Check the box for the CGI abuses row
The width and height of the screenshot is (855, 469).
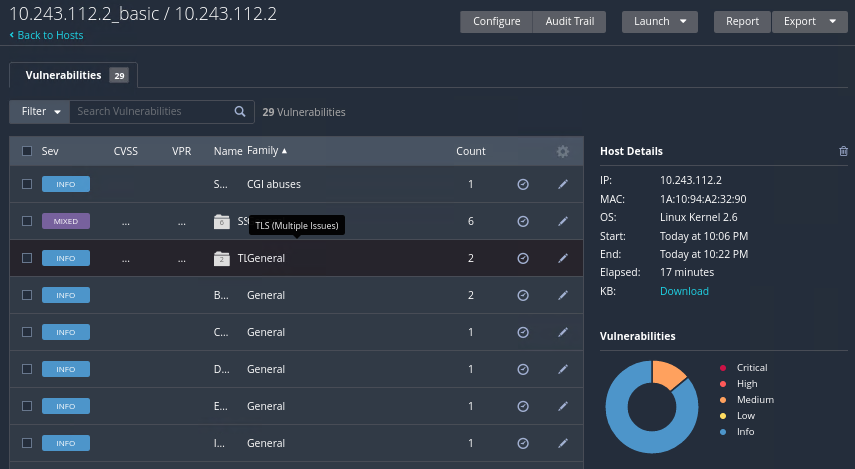(x=27, y=184)
